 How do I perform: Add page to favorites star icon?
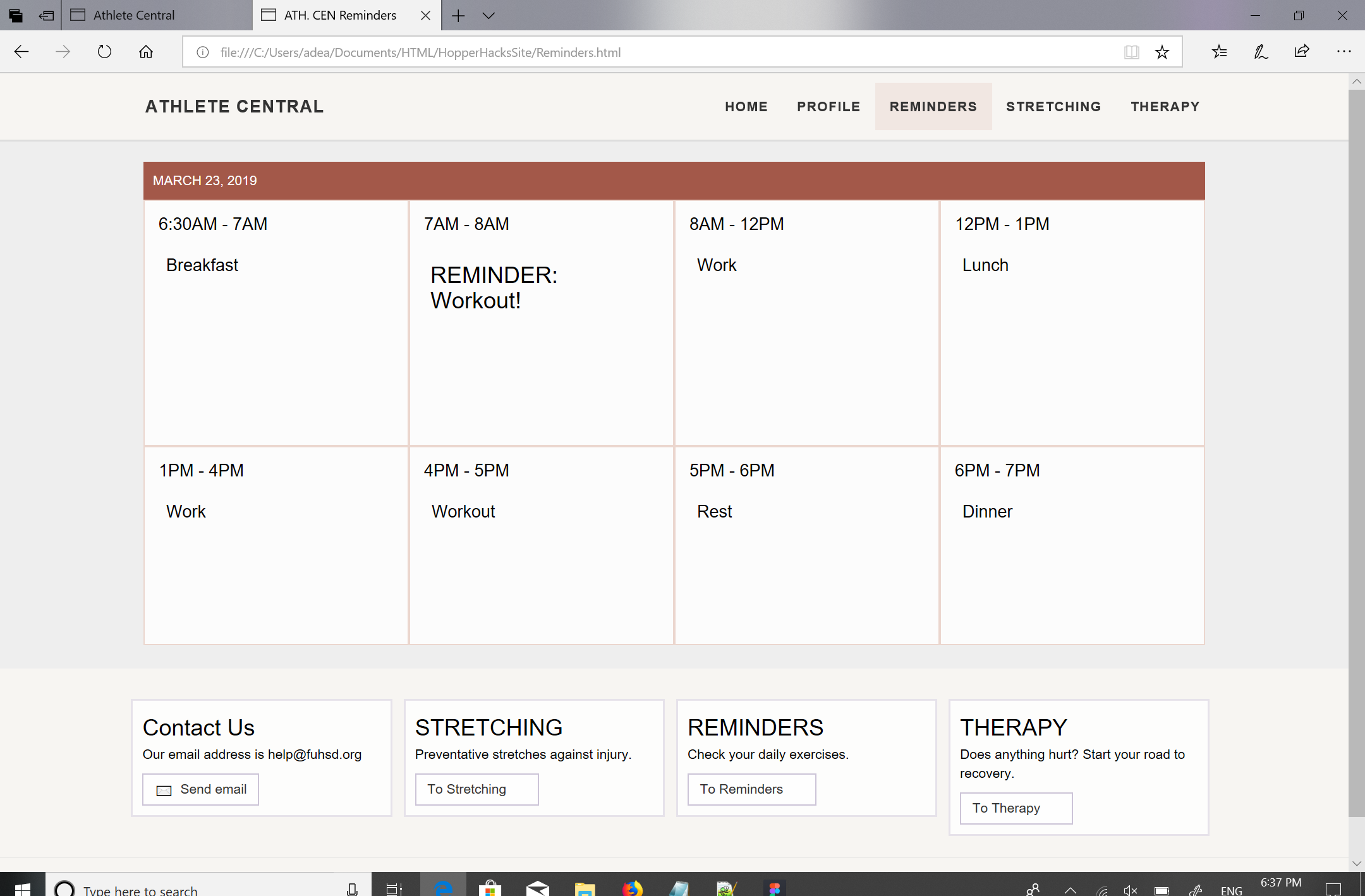pos(1162,52)
